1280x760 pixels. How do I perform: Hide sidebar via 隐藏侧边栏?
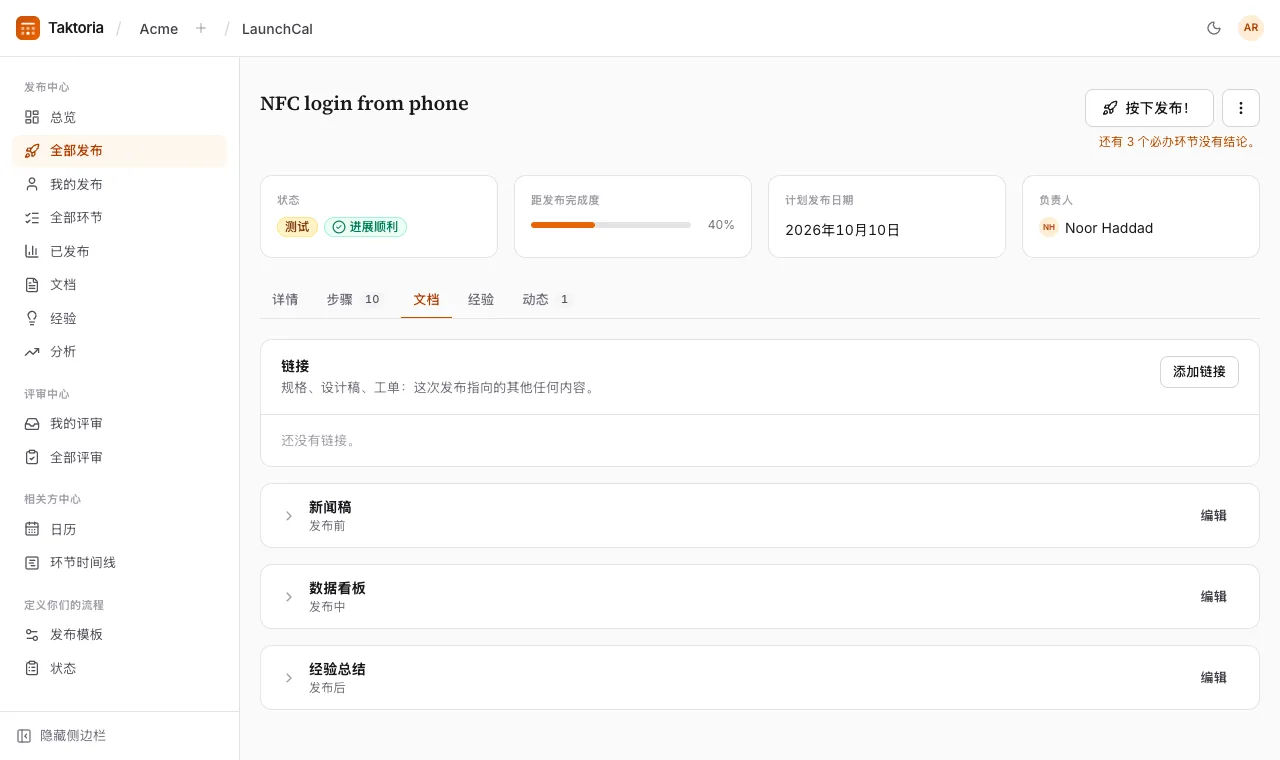coord(61,736)
